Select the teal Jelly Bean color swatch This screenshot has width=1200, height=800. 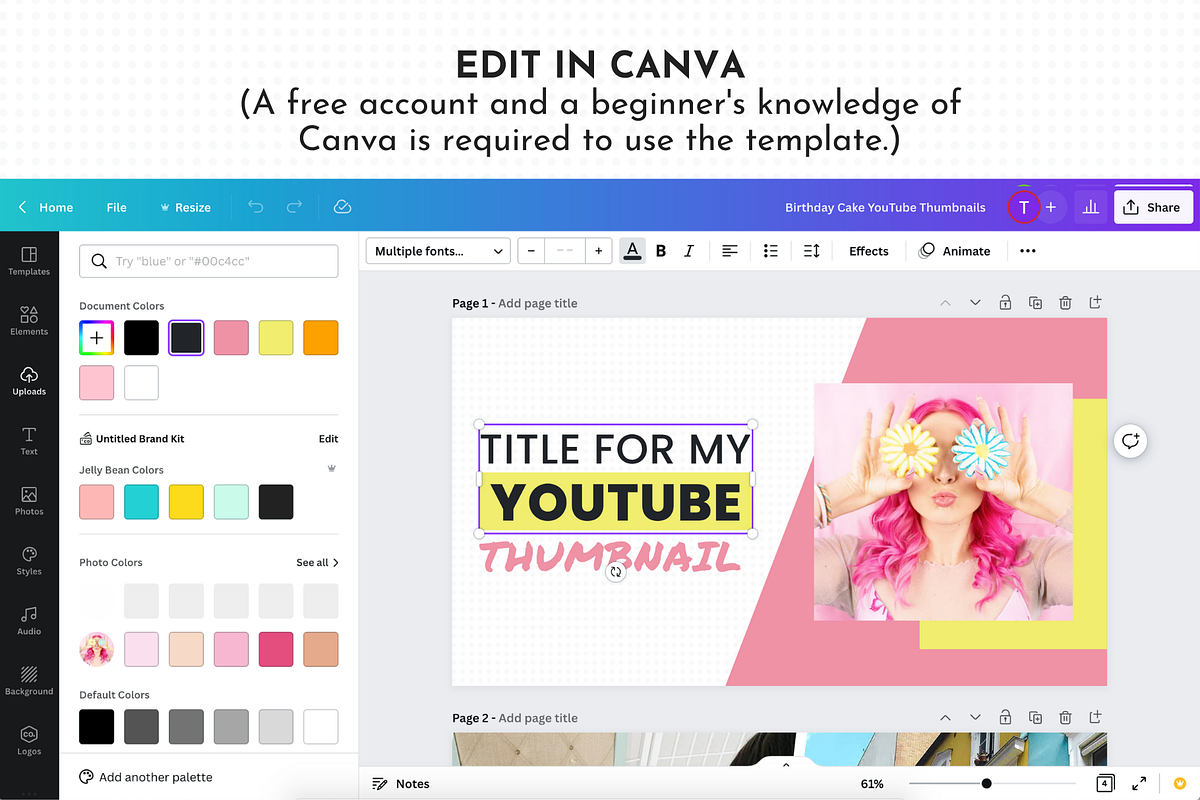click(x=141, y=502)
